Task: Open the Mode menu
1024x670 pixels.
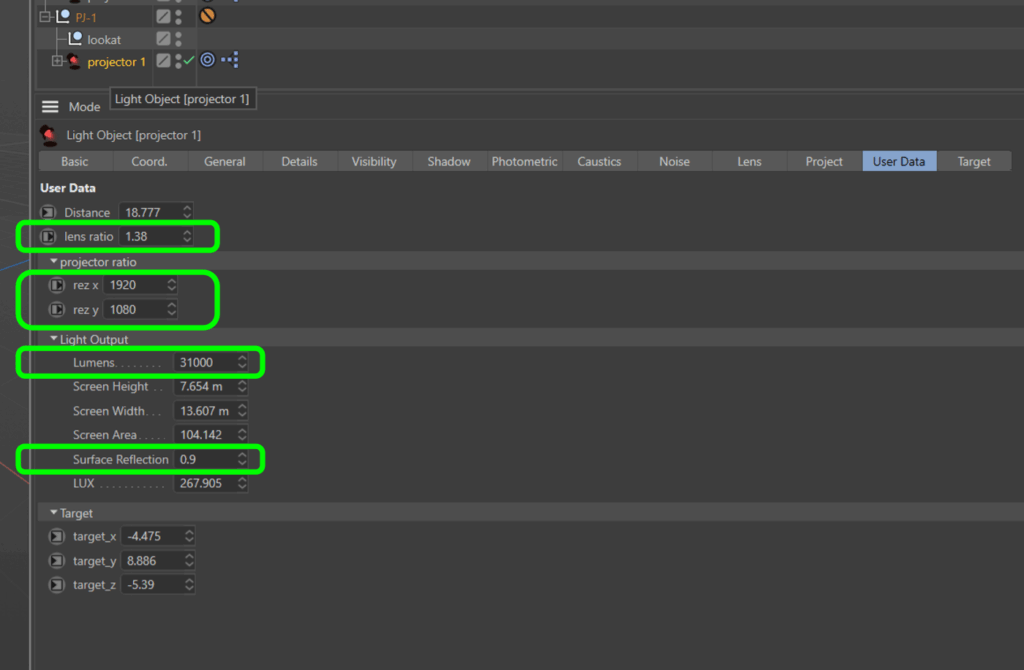Action: pyautogui.click(x=84, y=107)
